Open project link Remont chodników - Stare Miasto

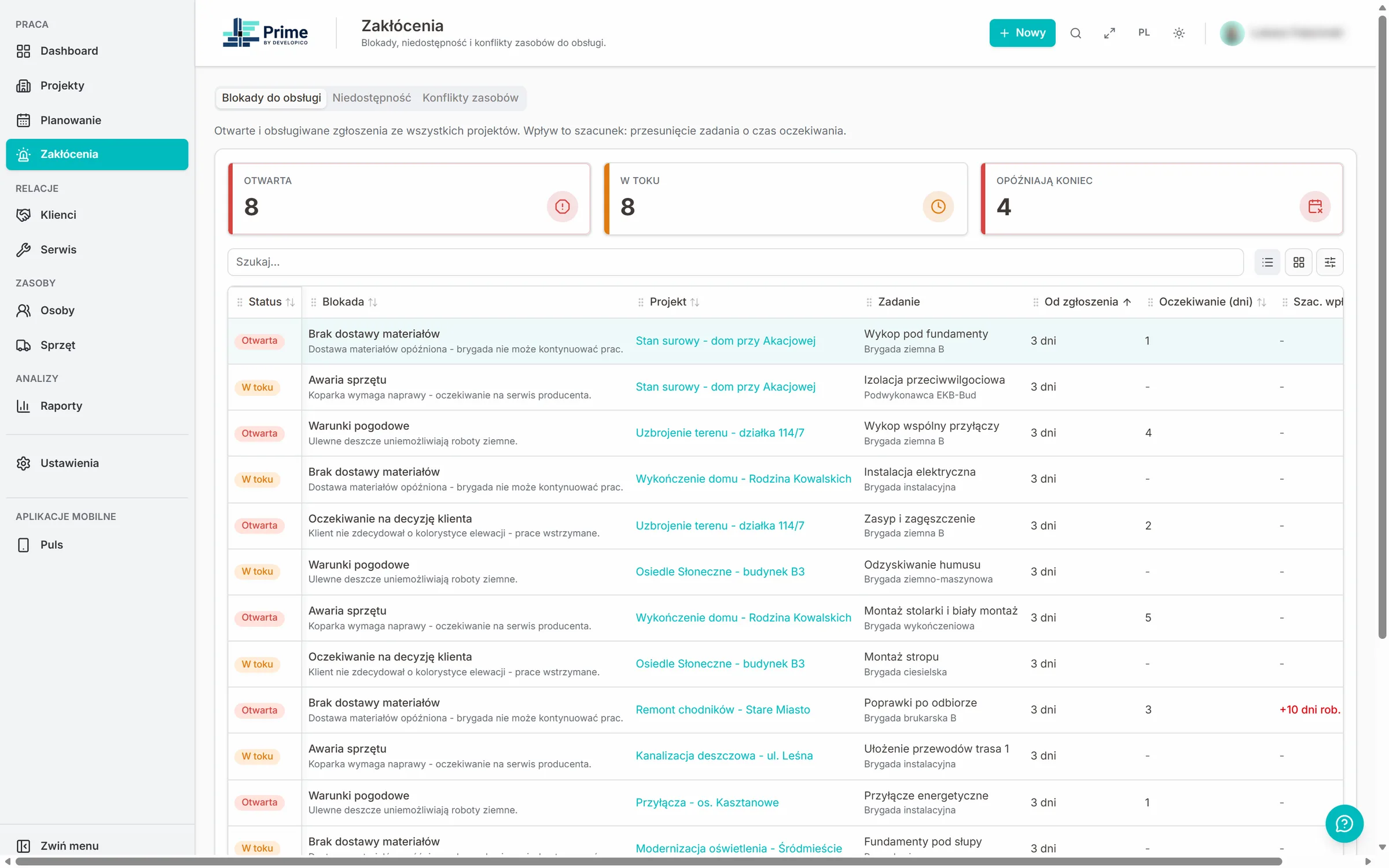coord(723,709)
